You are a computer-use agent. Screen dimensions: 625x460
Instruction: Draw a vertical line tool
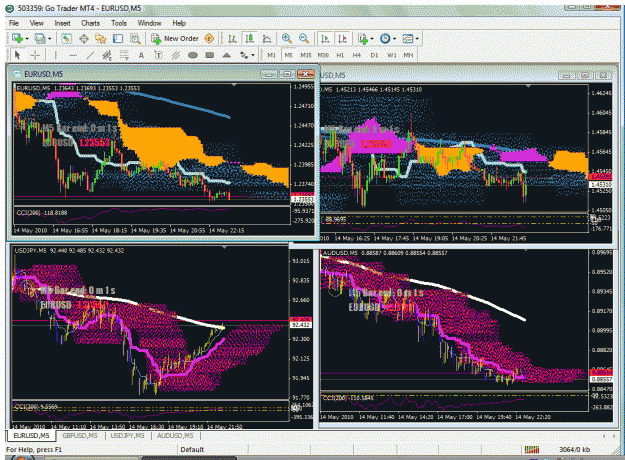(x=55, y=55)
